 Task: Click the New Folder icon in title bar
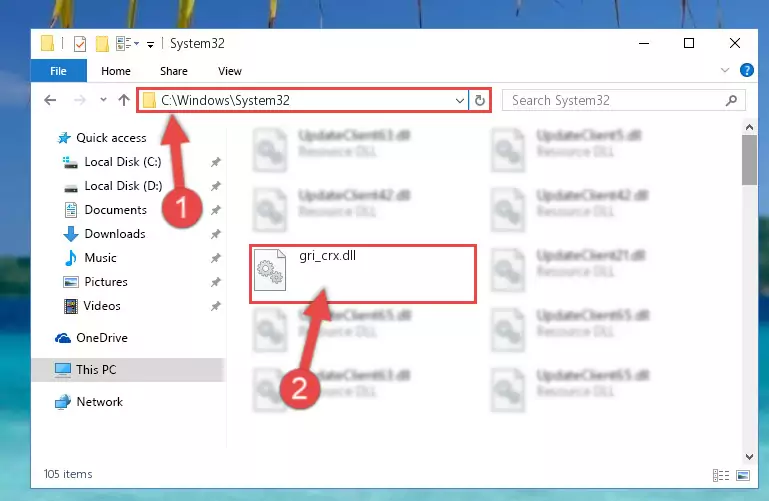[x=102, y=44]
